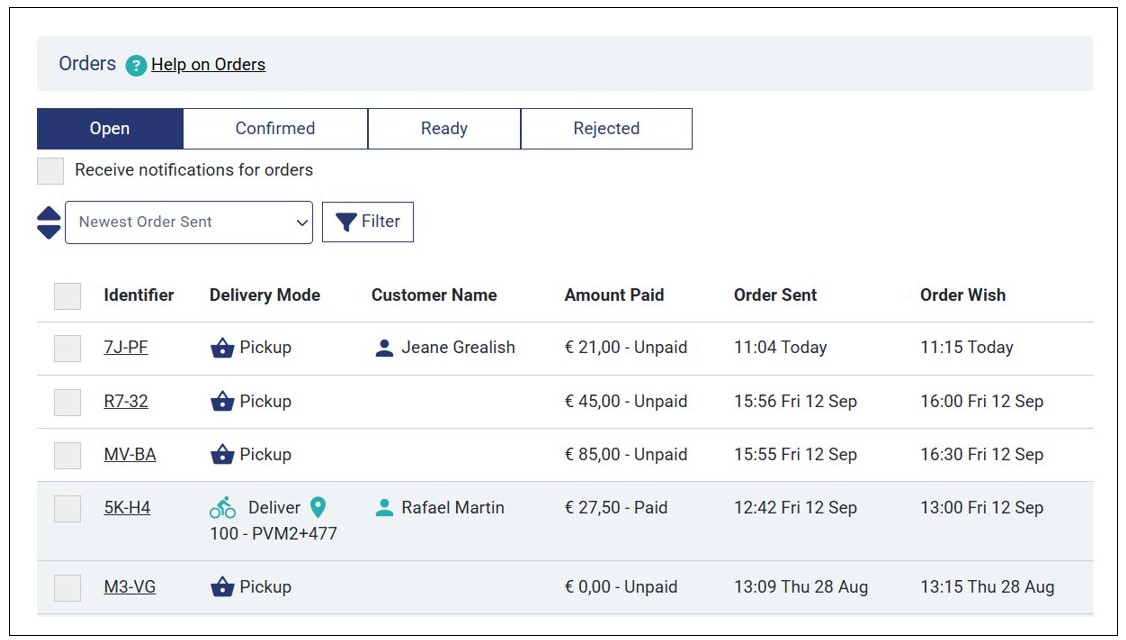Click the person icon beside Rafael Martin

384,508
